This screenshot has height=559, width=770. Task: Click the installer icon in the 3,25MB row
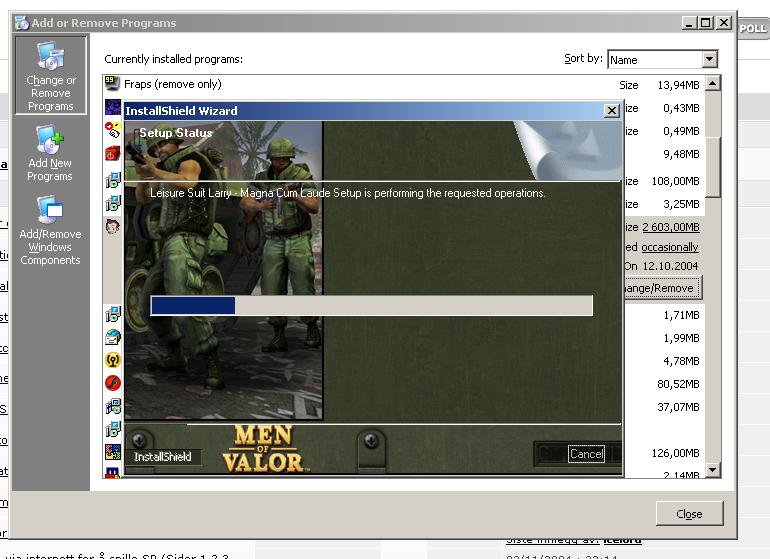113,203
